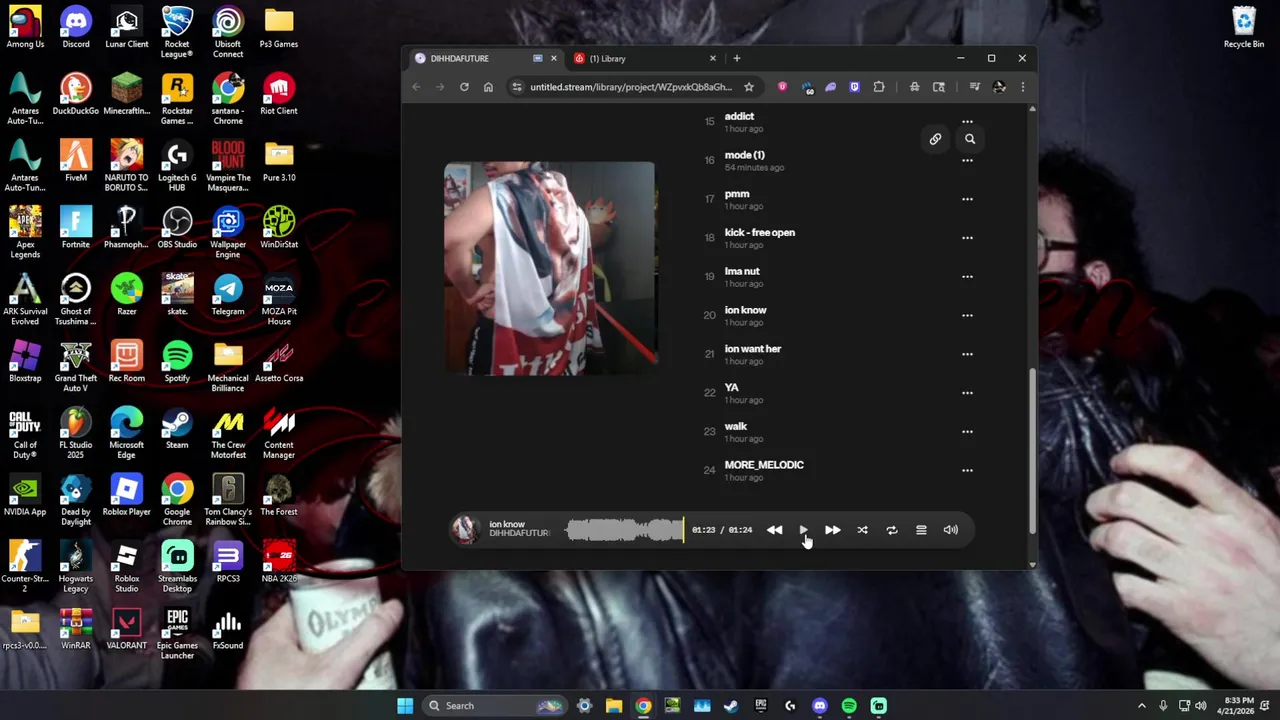Viewport: 1280px width, 720px height.
Task: Start playback with the player's play button
Action: 803,530
